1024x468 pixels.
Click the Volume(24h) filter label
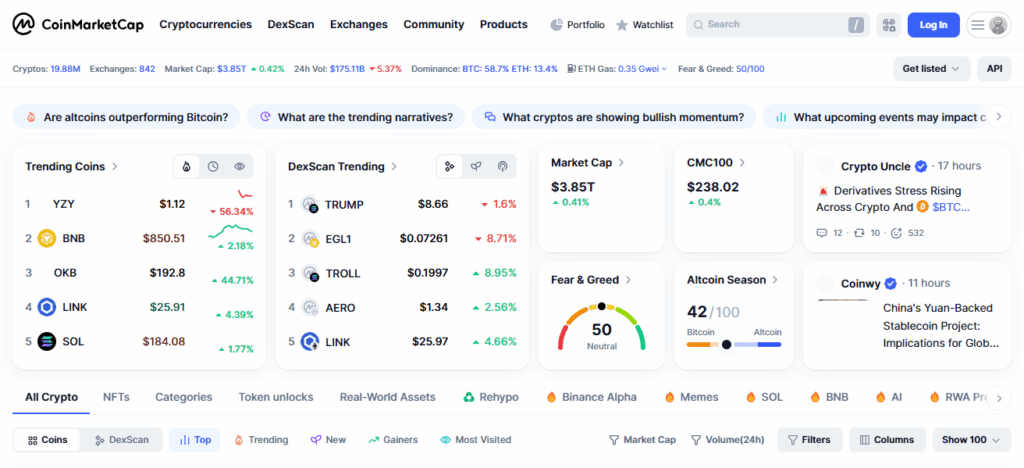(x=728, y=440)
